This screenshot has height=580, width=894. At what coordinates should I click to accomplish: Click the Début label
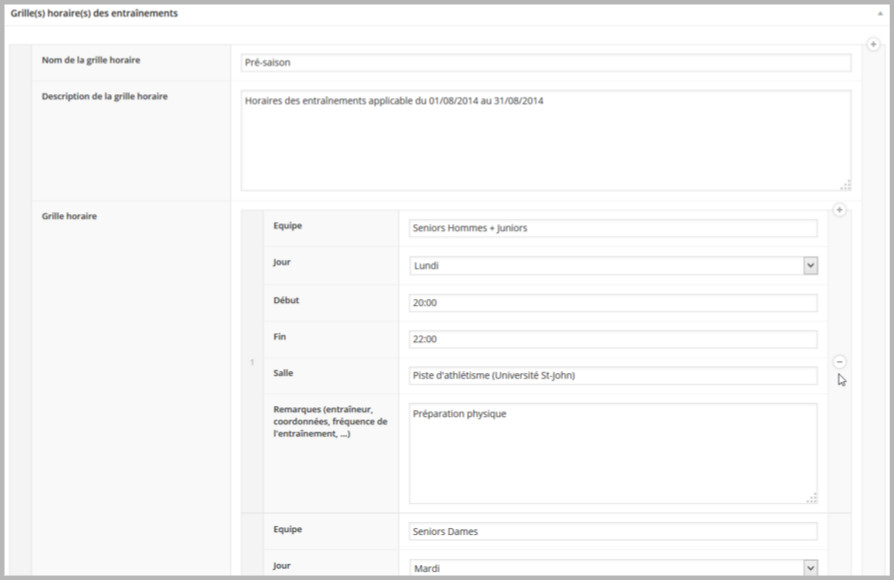pyautogui.click(x=286, y=300)
